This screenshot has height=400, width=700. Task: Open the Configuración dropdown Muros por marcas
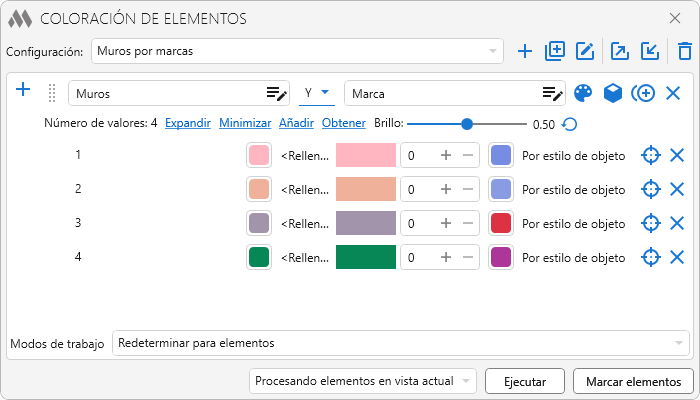(x=297, y=51)
